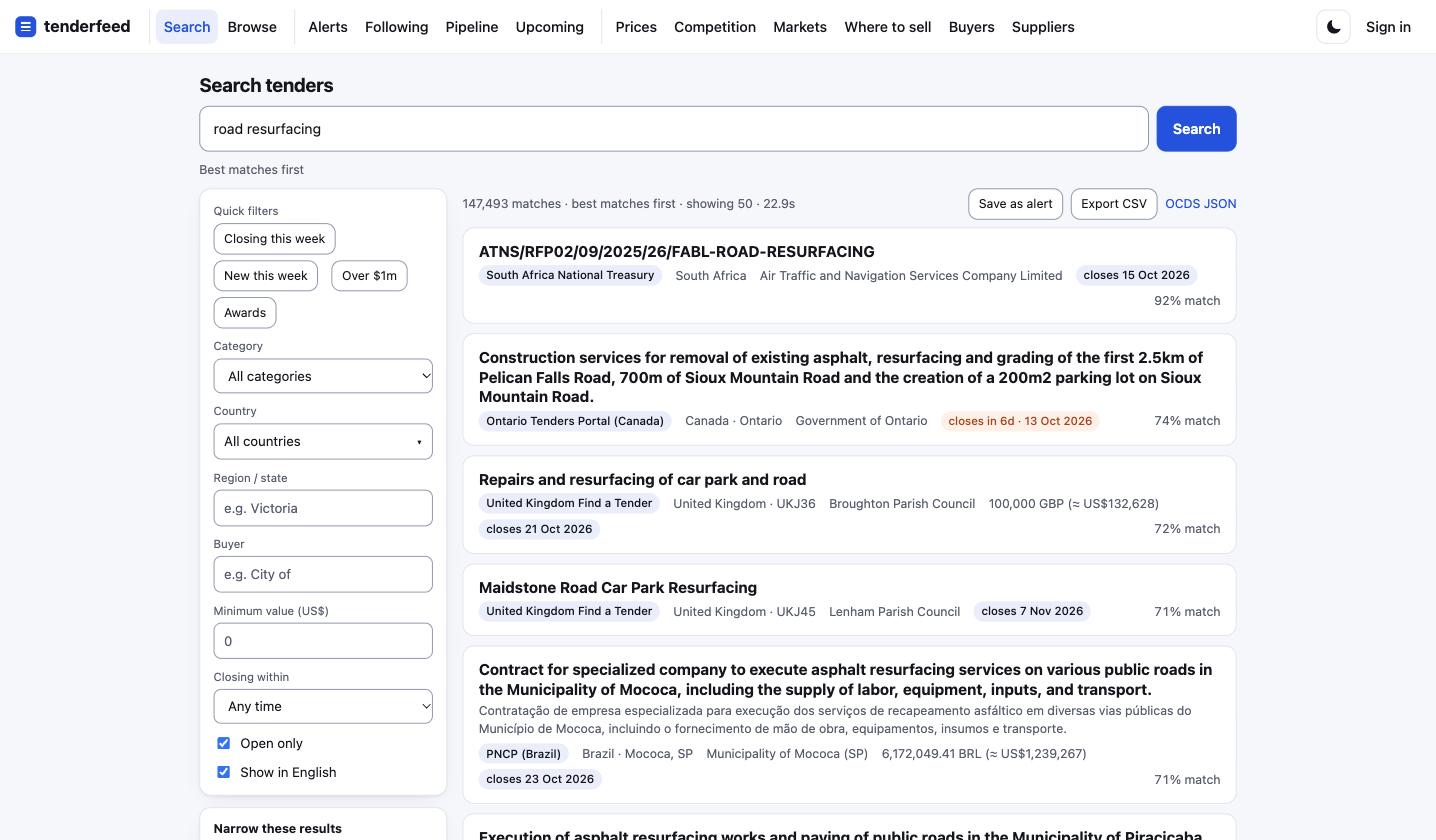Click the Region / state input field
Image resolution: width=1436 pixels, height=840 pixels.
click(323, 508)
